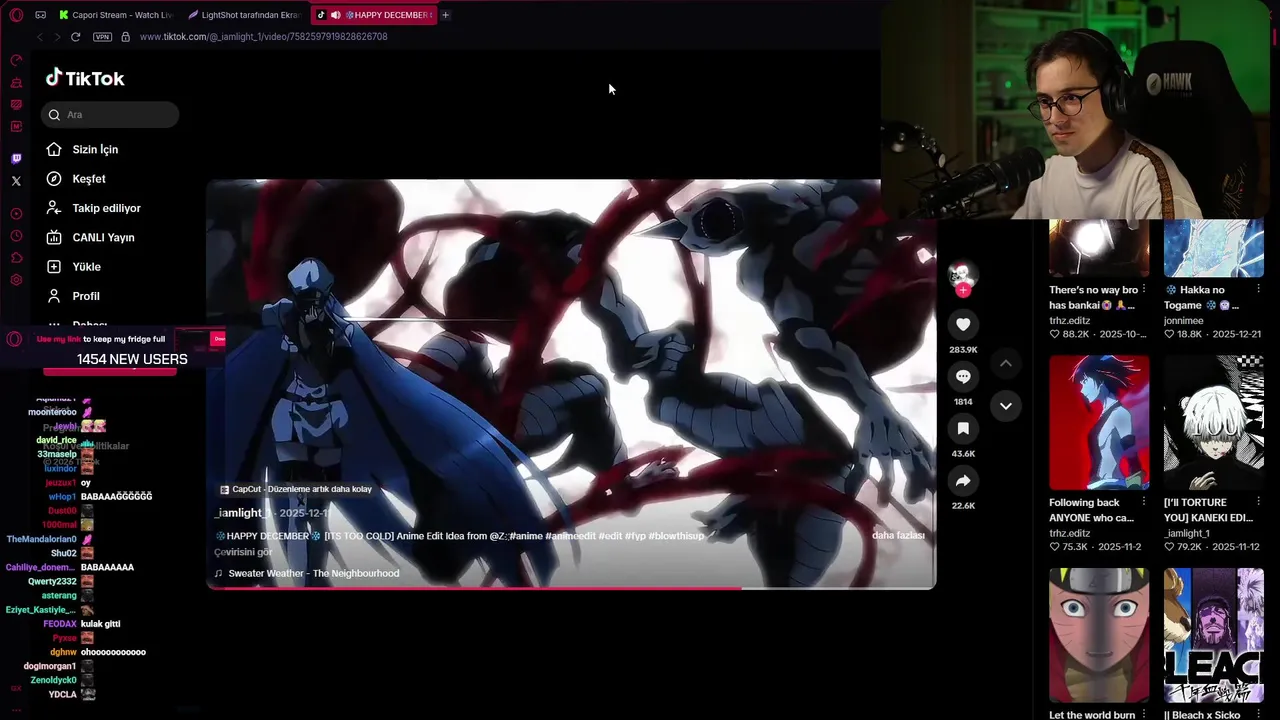Click the TikTok logo
Screen dimensions: 1280x720
(x=85, y=78)
